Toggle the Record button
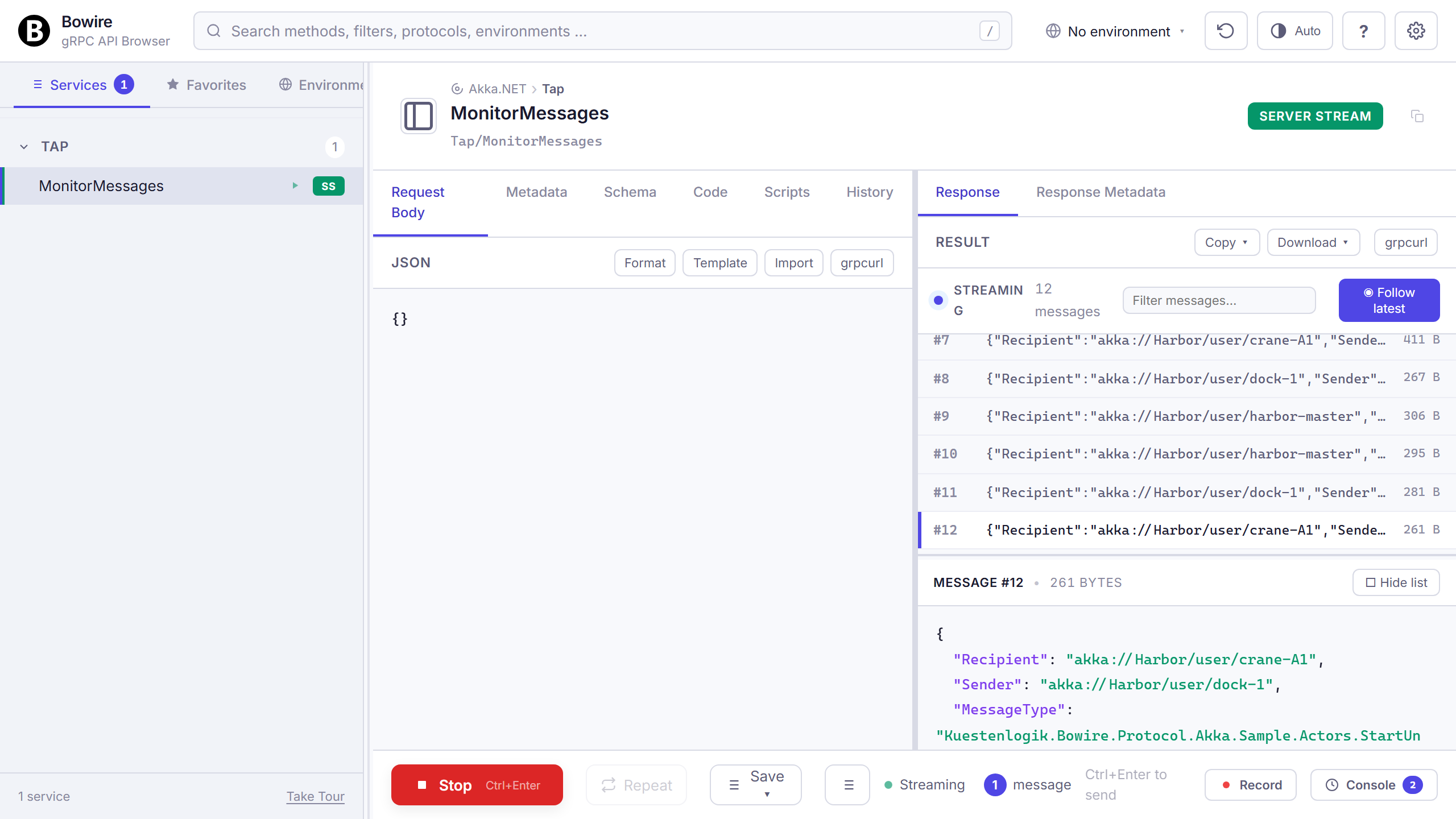The width and height of the screenshot is (1456, 819). tap(1251, 785)
